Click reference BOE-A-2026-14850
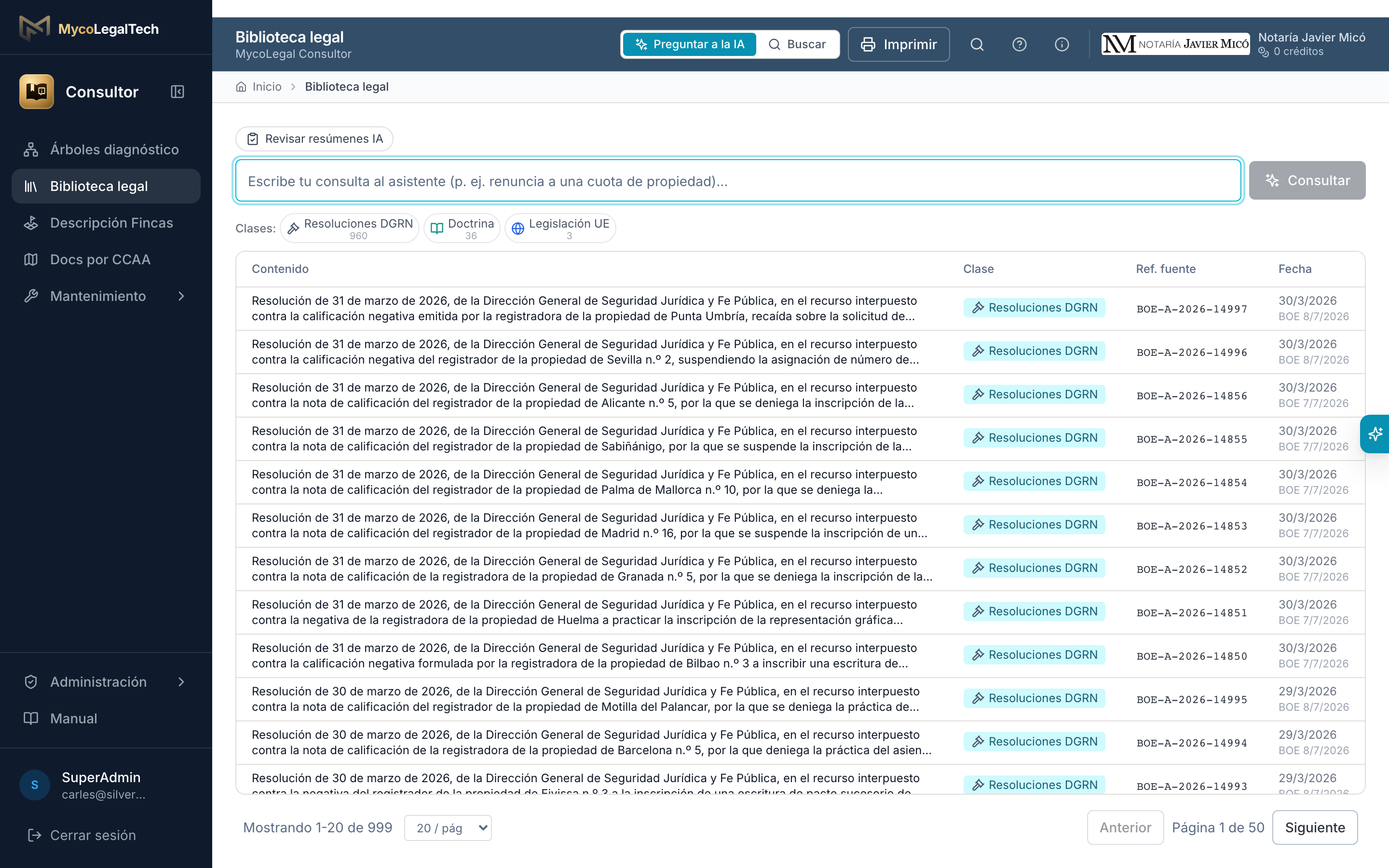The width and height of the screenshot is (1389, 868). click(1192, 656)
